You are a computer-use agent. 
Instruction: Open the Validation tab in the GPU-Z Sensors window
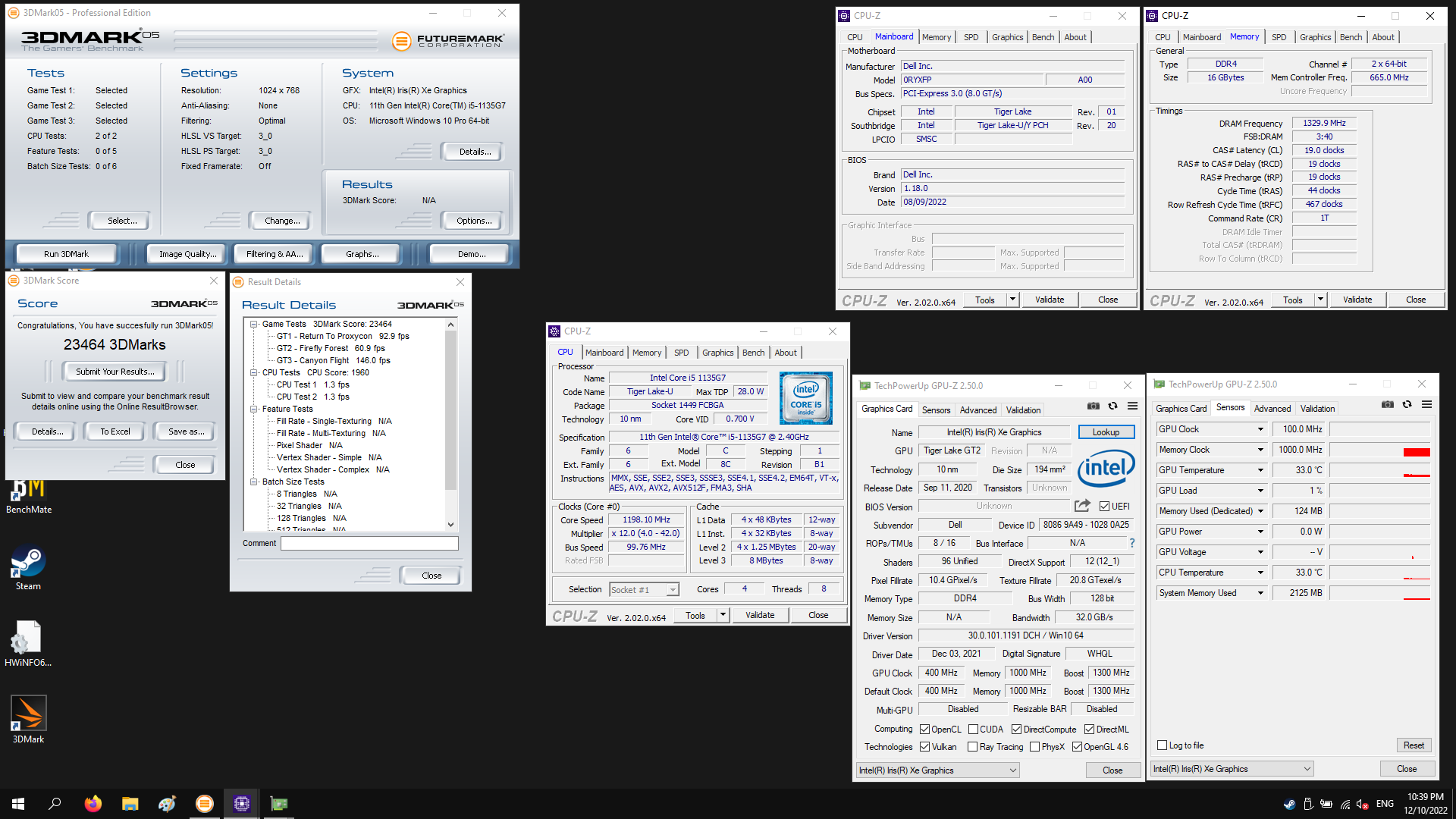pyautogui.click(x=1317, y=409)
